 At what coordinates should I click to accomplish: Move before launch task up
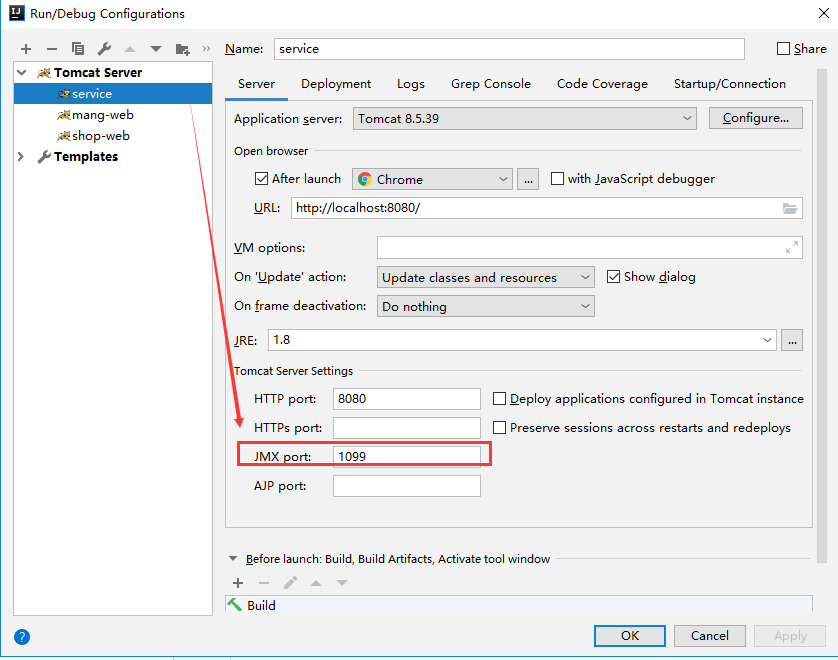tap(316, 583)
